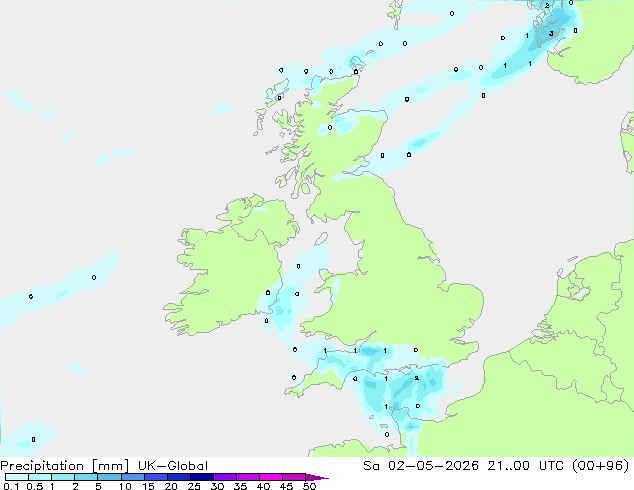
Task: Click the "UK-Global" model label
Action: (x=173, y=466)
